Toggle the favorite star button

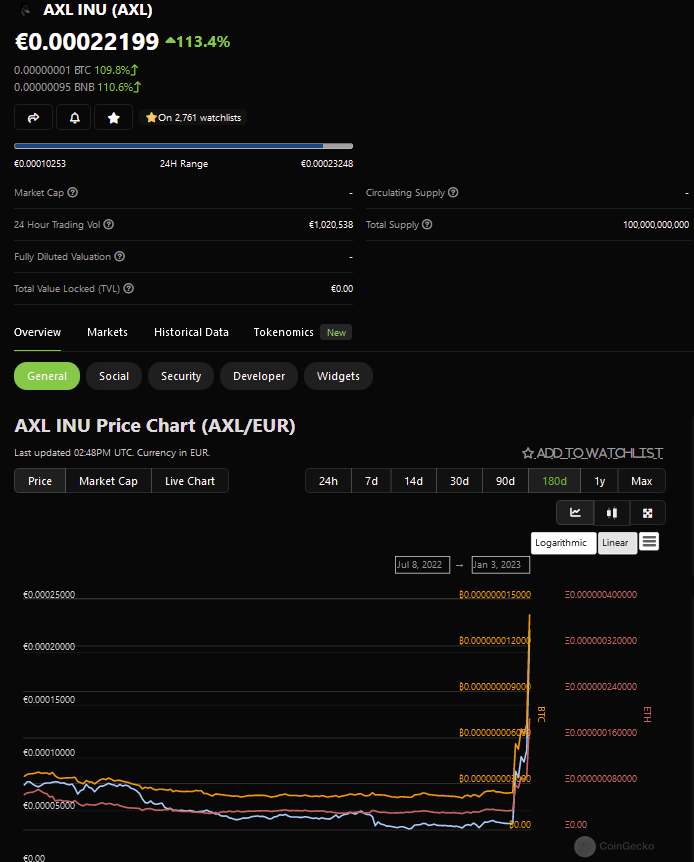[x=113, y=117]
